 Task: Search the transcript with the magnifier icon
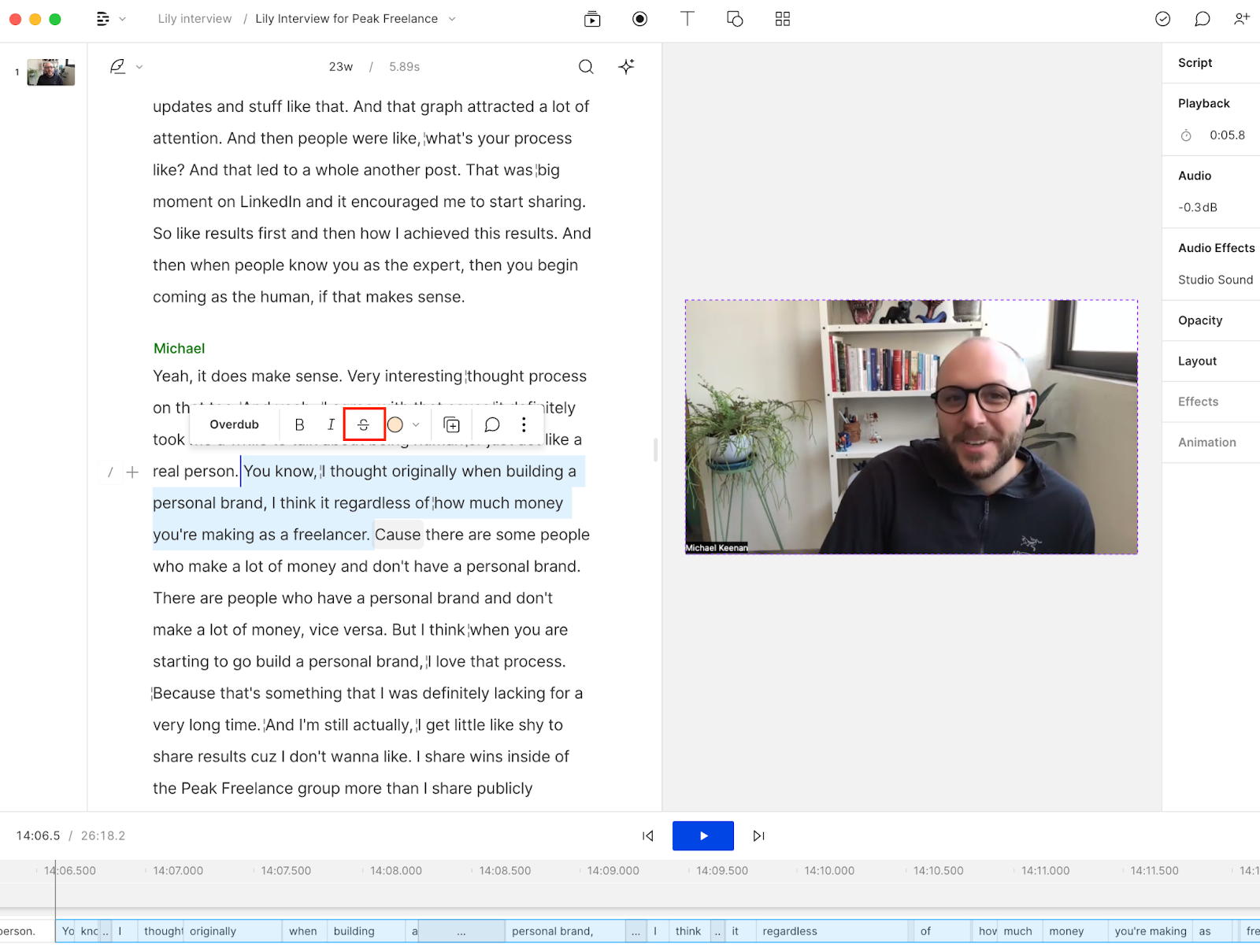[x=586, y=67]
